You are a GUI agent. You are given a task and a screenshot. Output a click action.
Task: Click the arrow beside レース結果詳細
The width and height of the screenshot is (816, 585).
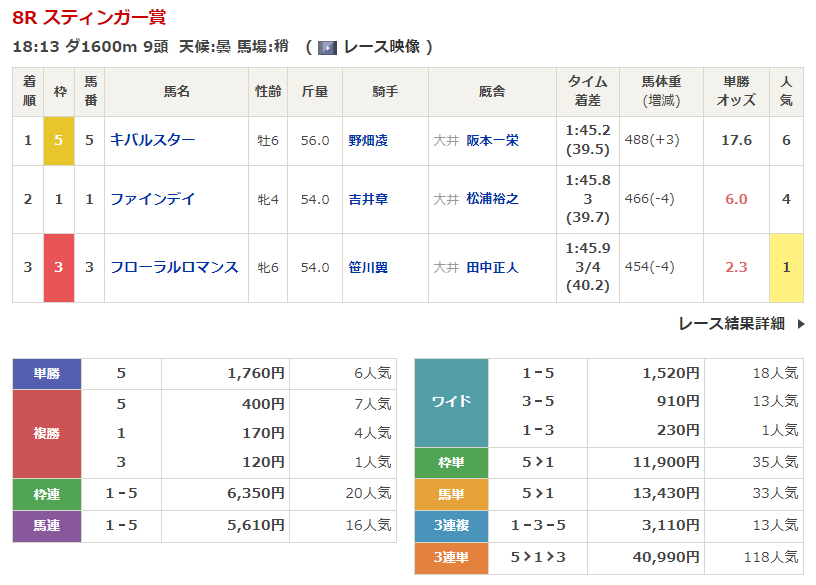(800, 324)
